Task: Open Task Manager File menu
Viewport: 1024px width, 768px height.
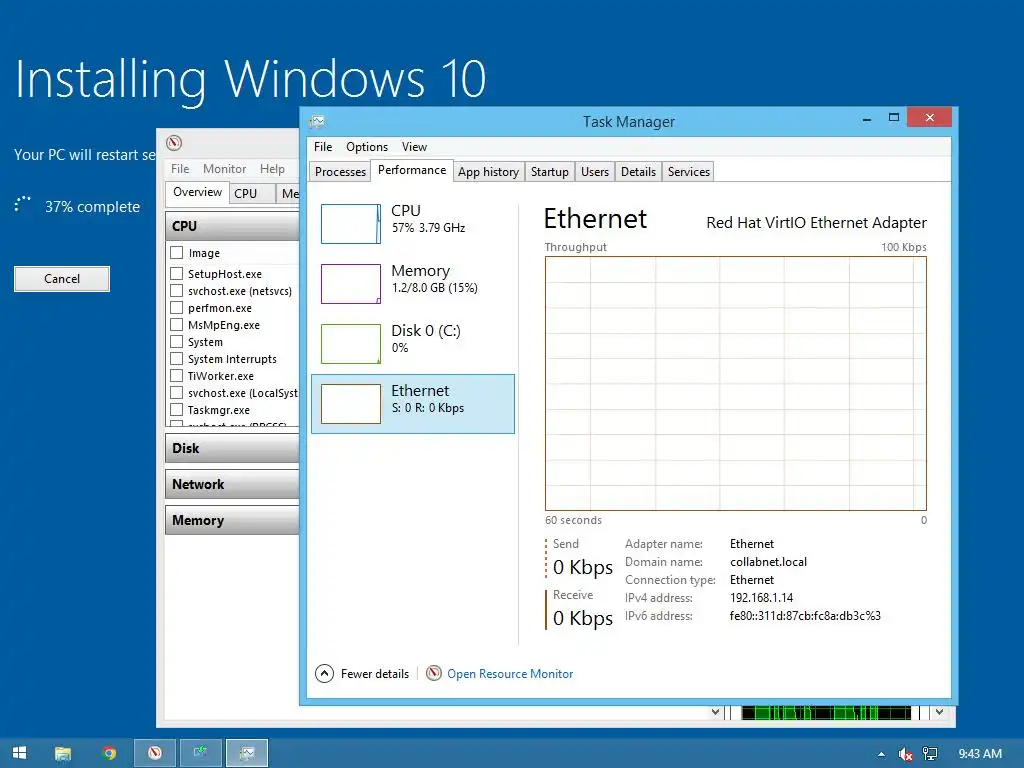Action: click(323, 147)
